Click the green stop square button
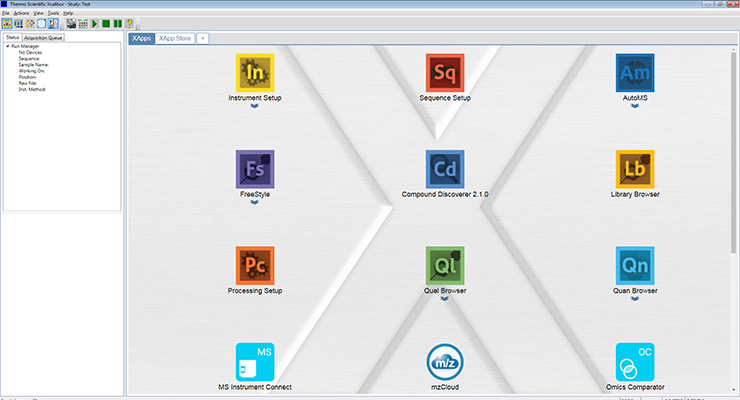Viewport: 740px width, 400px height. [106, 24]
